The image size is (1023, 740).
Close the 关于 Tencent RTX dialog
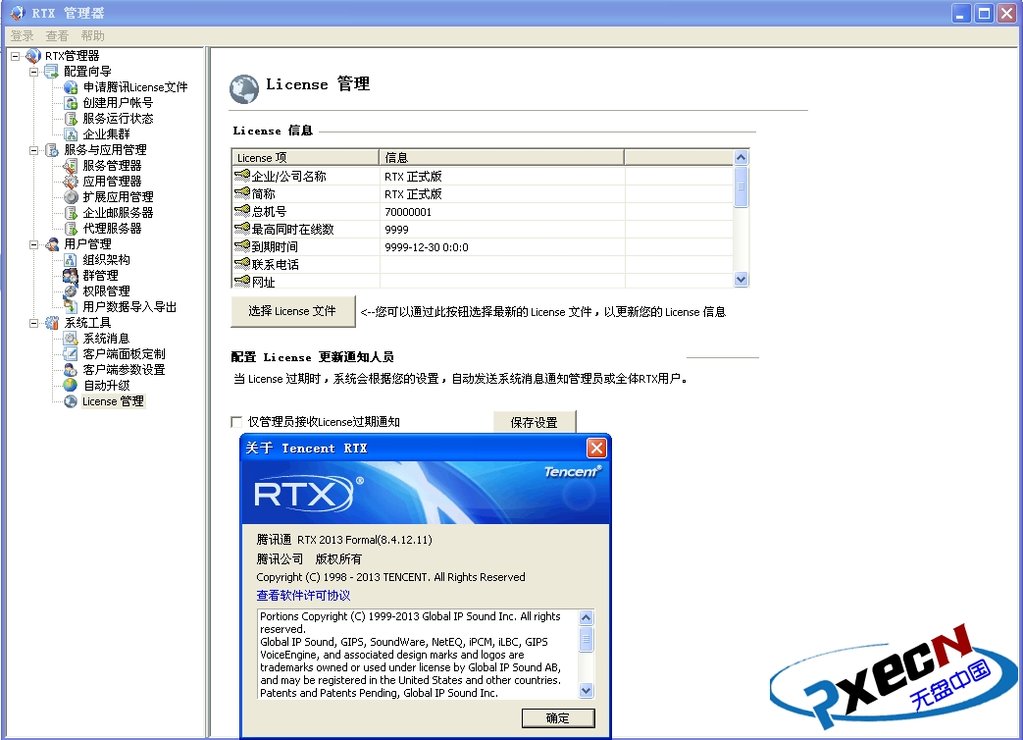coord(596,448)
